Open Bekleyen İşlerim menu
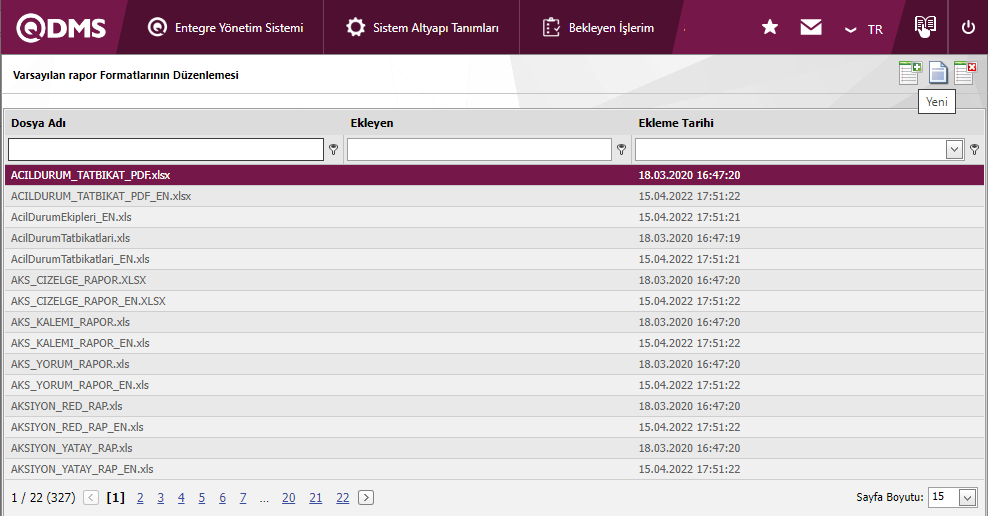 pyautogui.click(x=598, y=28)
